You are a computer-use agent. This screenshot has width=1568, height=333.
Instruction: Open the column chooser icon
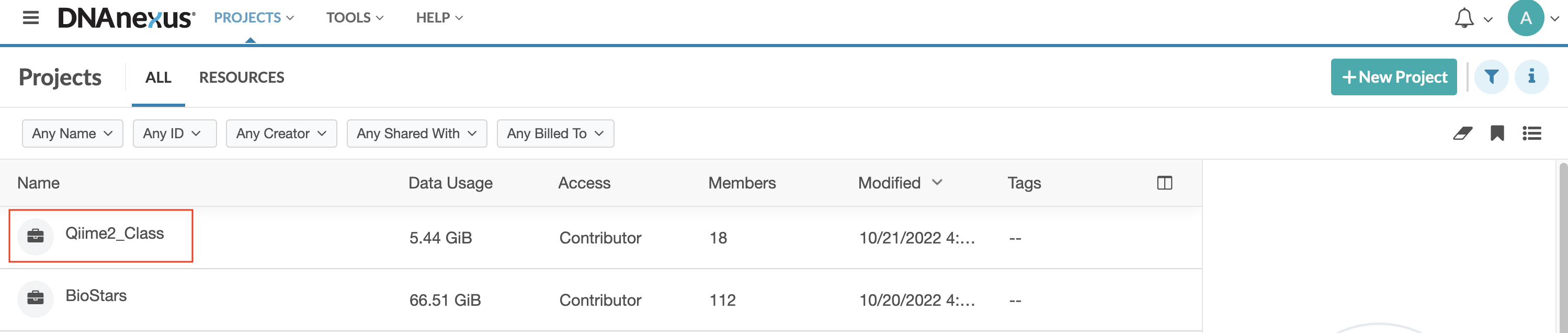click(x=1164, y=183)
